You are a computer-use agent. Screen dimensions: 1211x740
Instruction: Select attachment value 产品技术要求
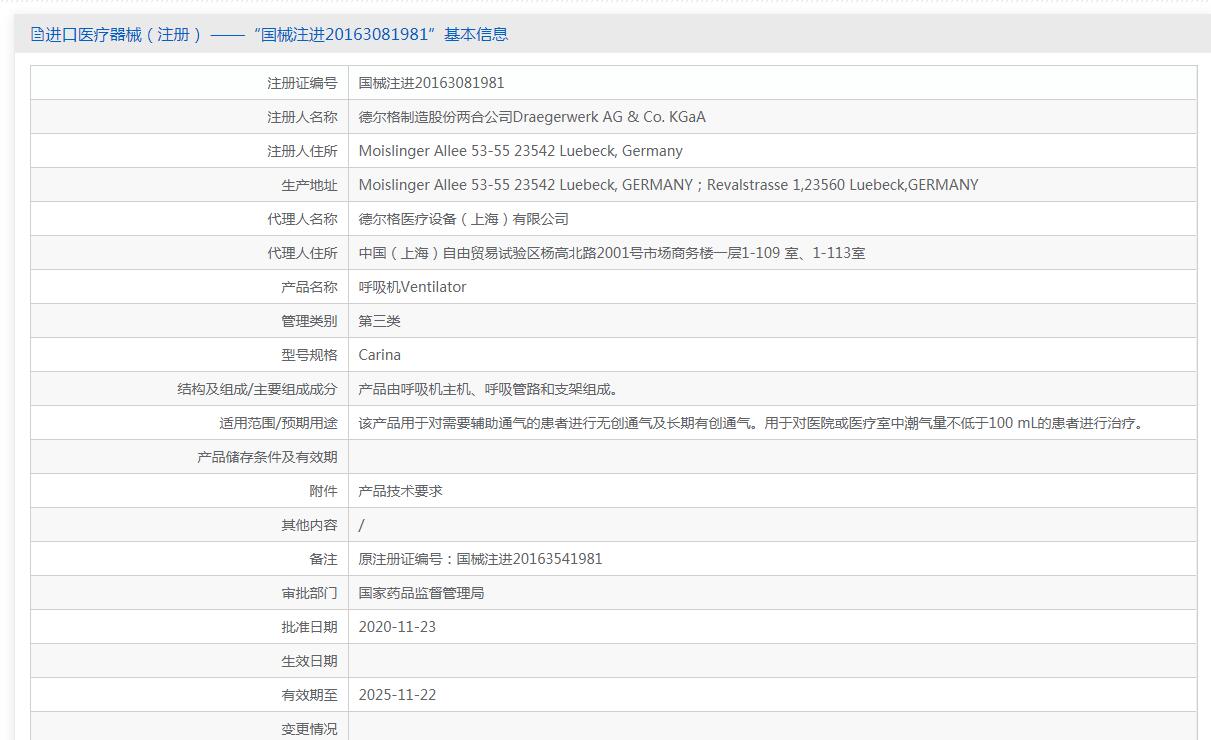pos(400,491)
